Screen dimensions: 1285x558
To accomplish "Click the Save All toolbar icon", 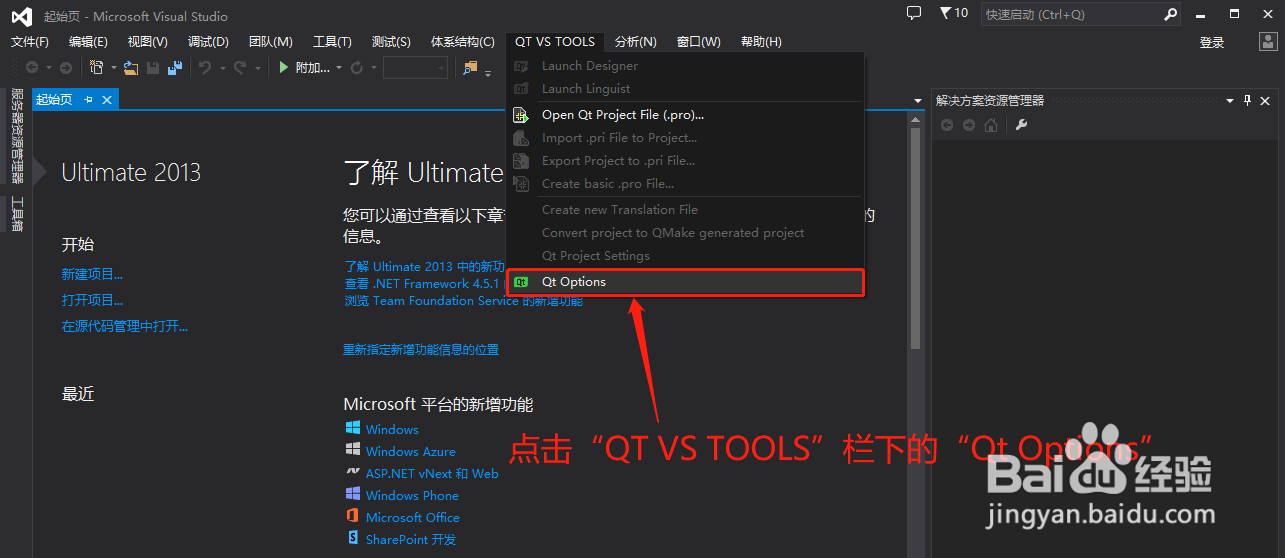I will click(175, 68).
